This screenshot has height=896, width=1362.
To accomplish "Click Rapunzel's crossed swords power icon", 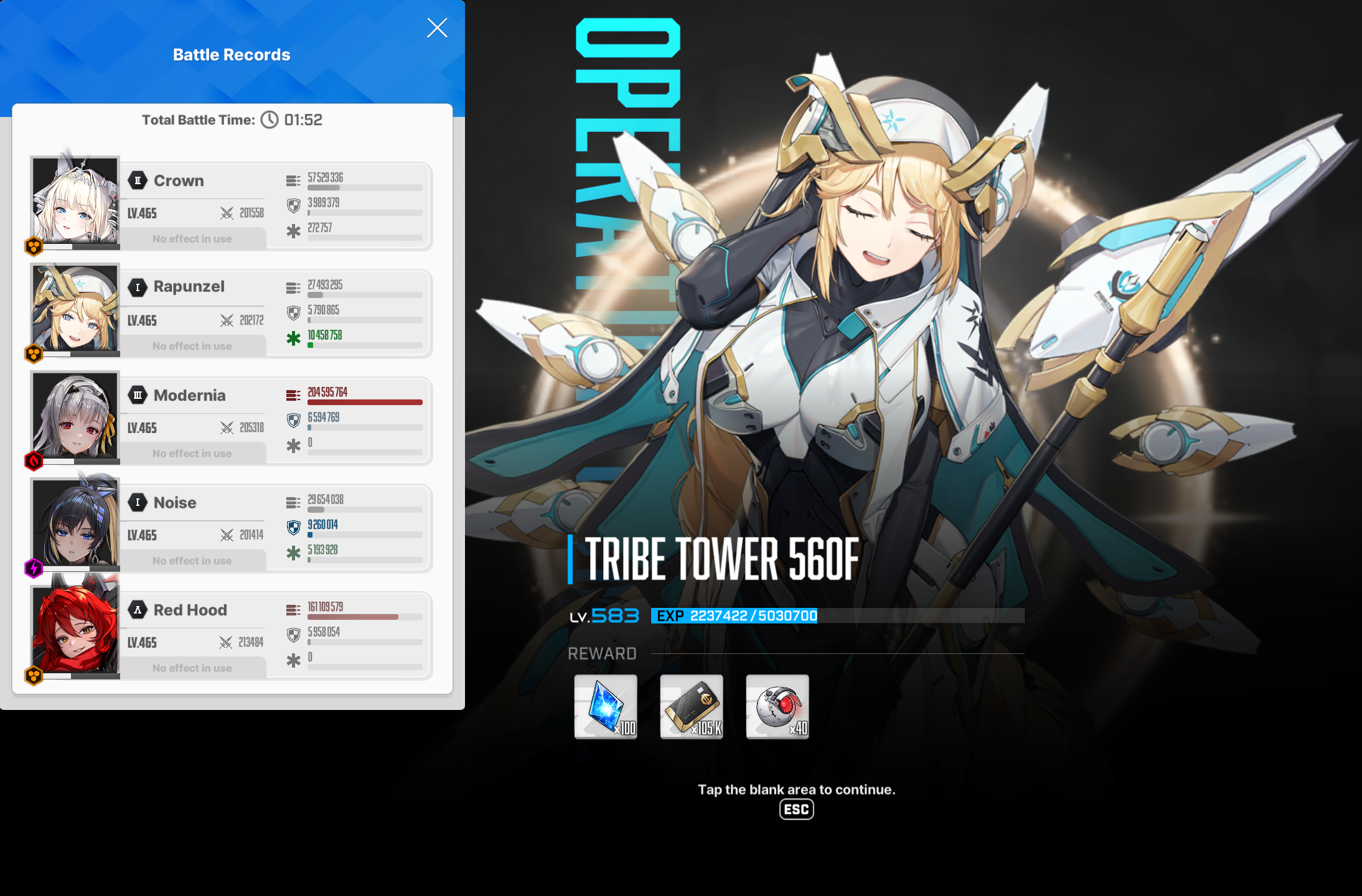I will (227, 320).
